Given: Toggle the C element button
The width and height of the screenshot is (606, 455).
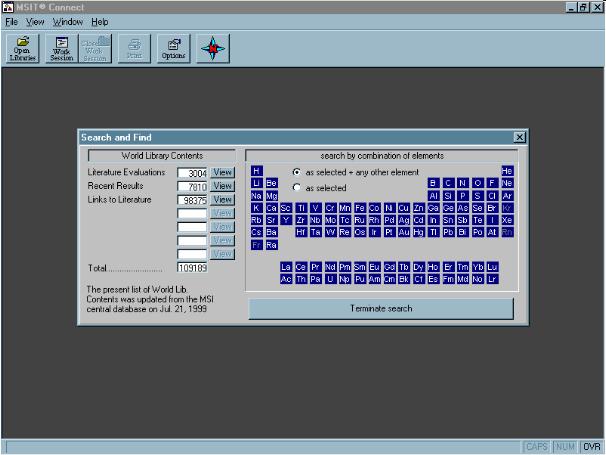Looking at the screenshot, I should click(448, 183).
